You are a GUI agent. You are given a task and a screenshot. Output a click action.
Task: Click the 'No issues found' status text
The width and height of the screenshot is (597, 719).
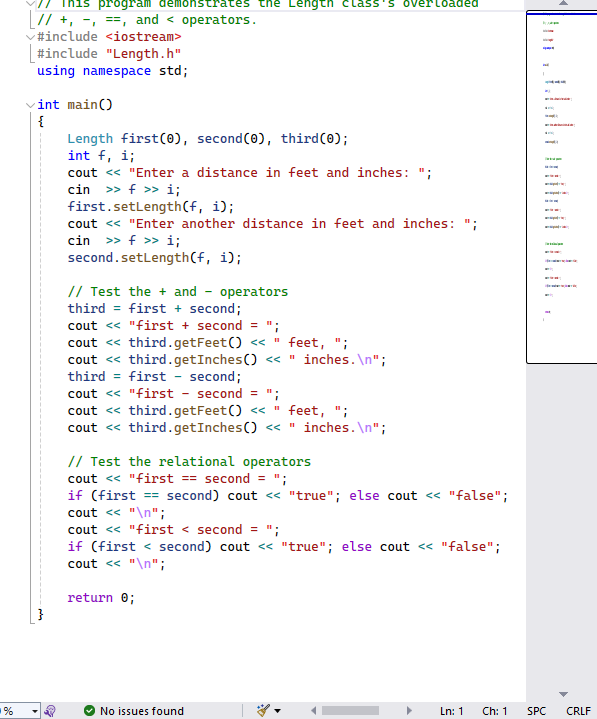pyautogui.click(x=142, y=711)
